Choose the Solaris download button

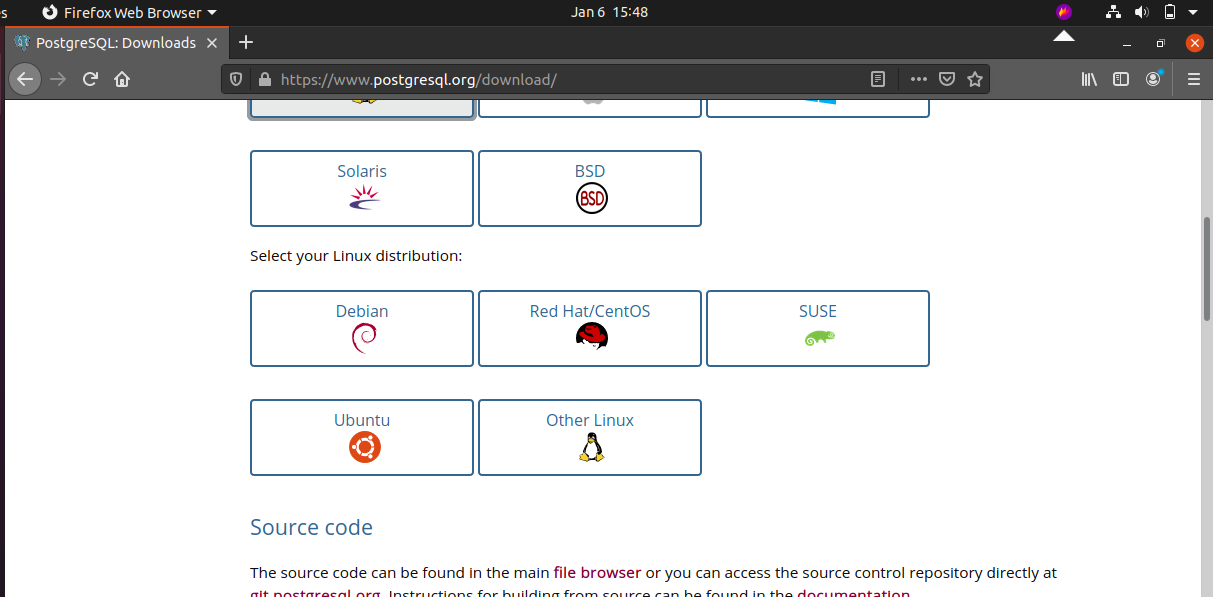[362, 188]
